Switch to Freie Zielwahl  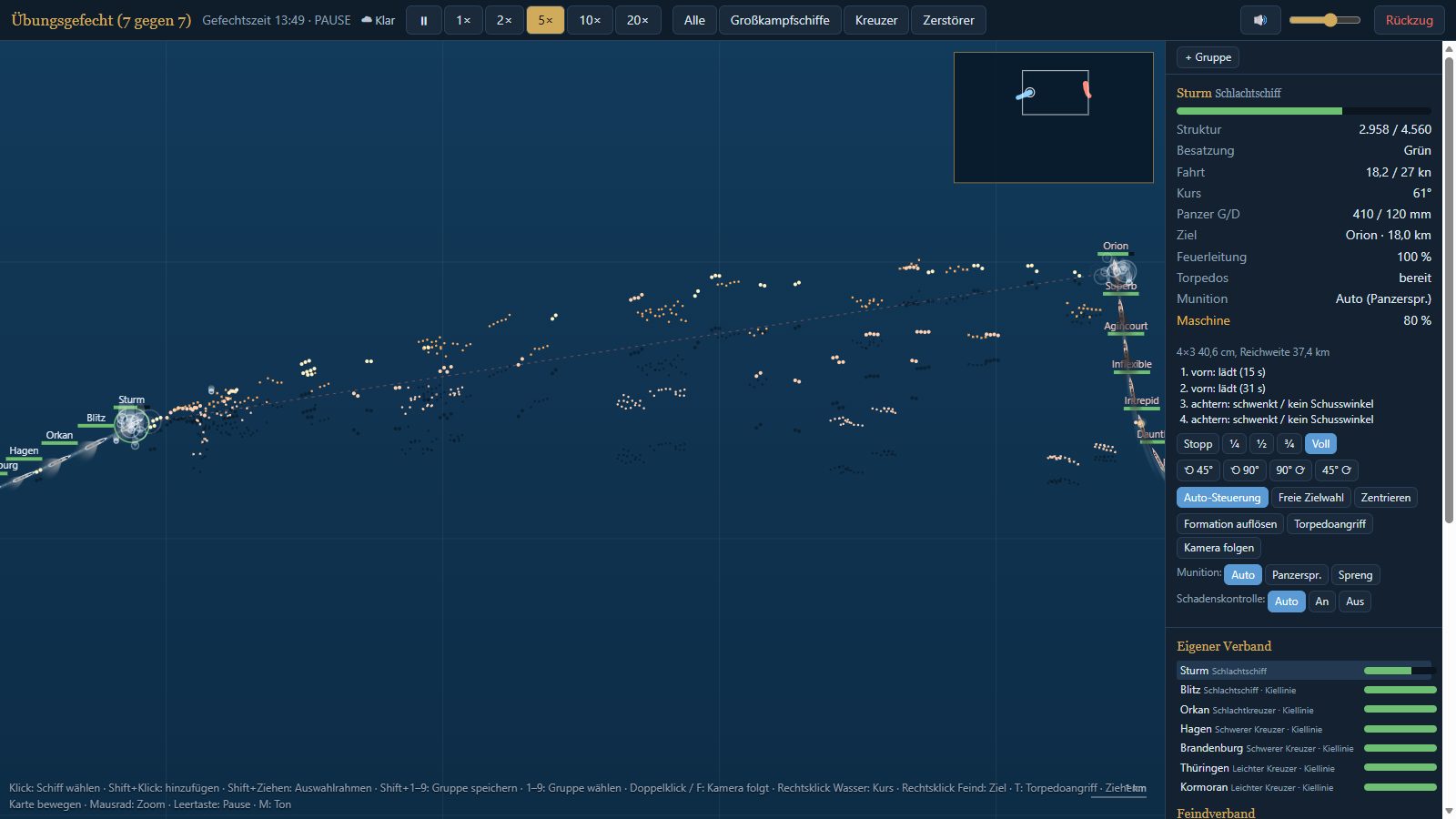coord(1310,498)
